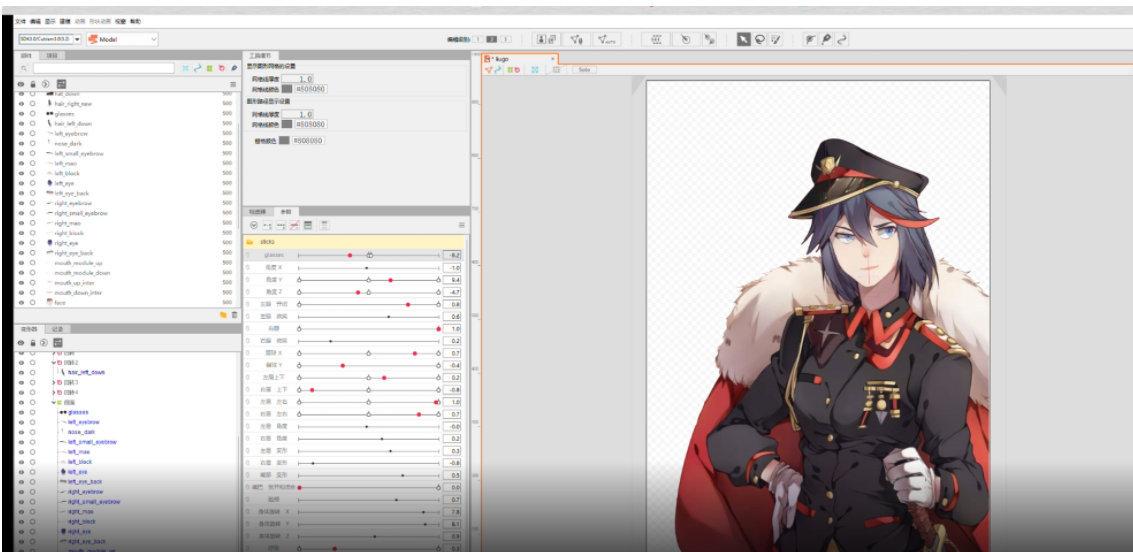The height and width of the screenshot is (552, 1133).
Task: Select the lasso selection tool
Action: [759, 39]
